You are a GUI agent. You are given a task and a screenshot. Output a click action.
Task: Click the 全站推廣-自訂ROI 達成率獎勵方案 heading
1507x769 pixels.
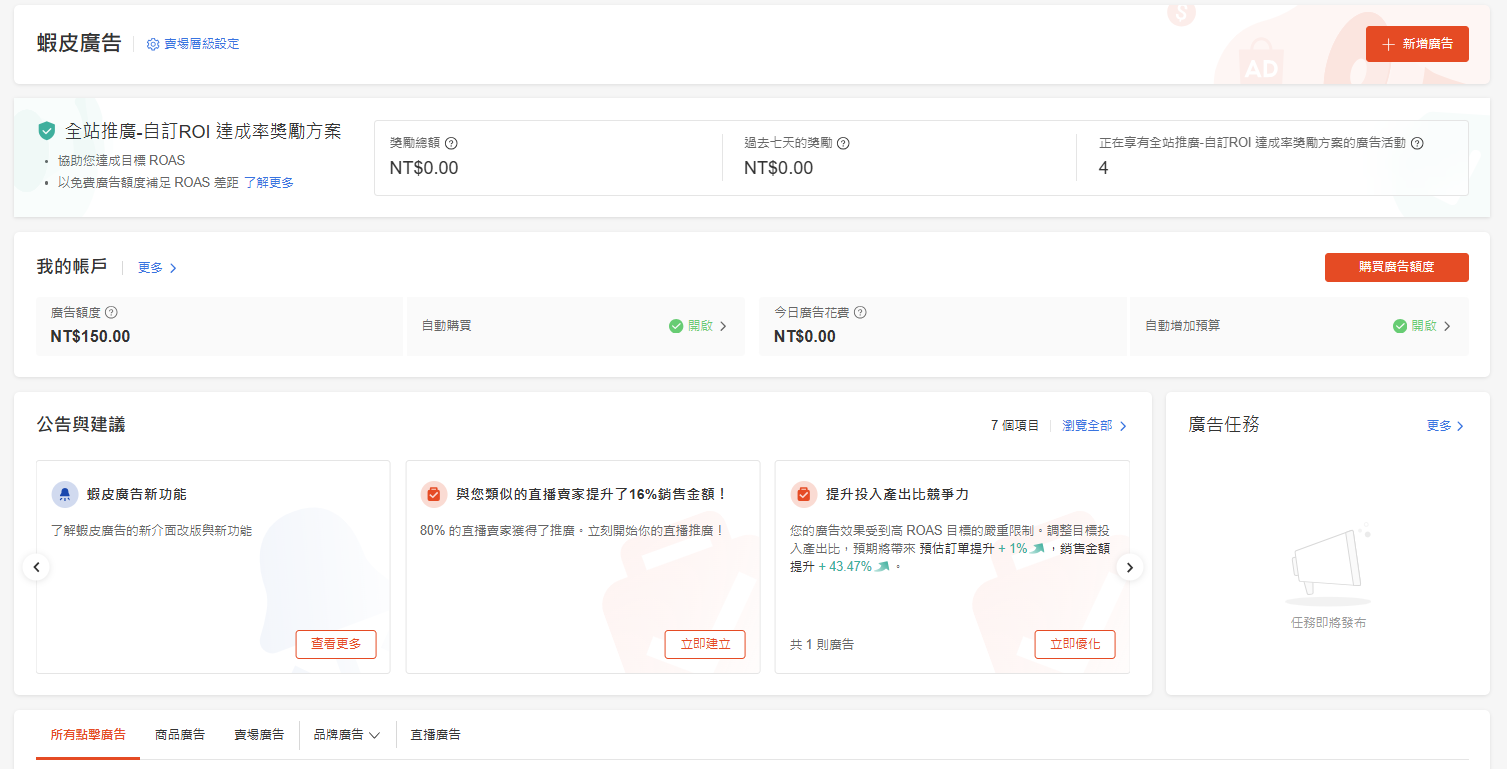pyautogui.click(x=203, y=131)
